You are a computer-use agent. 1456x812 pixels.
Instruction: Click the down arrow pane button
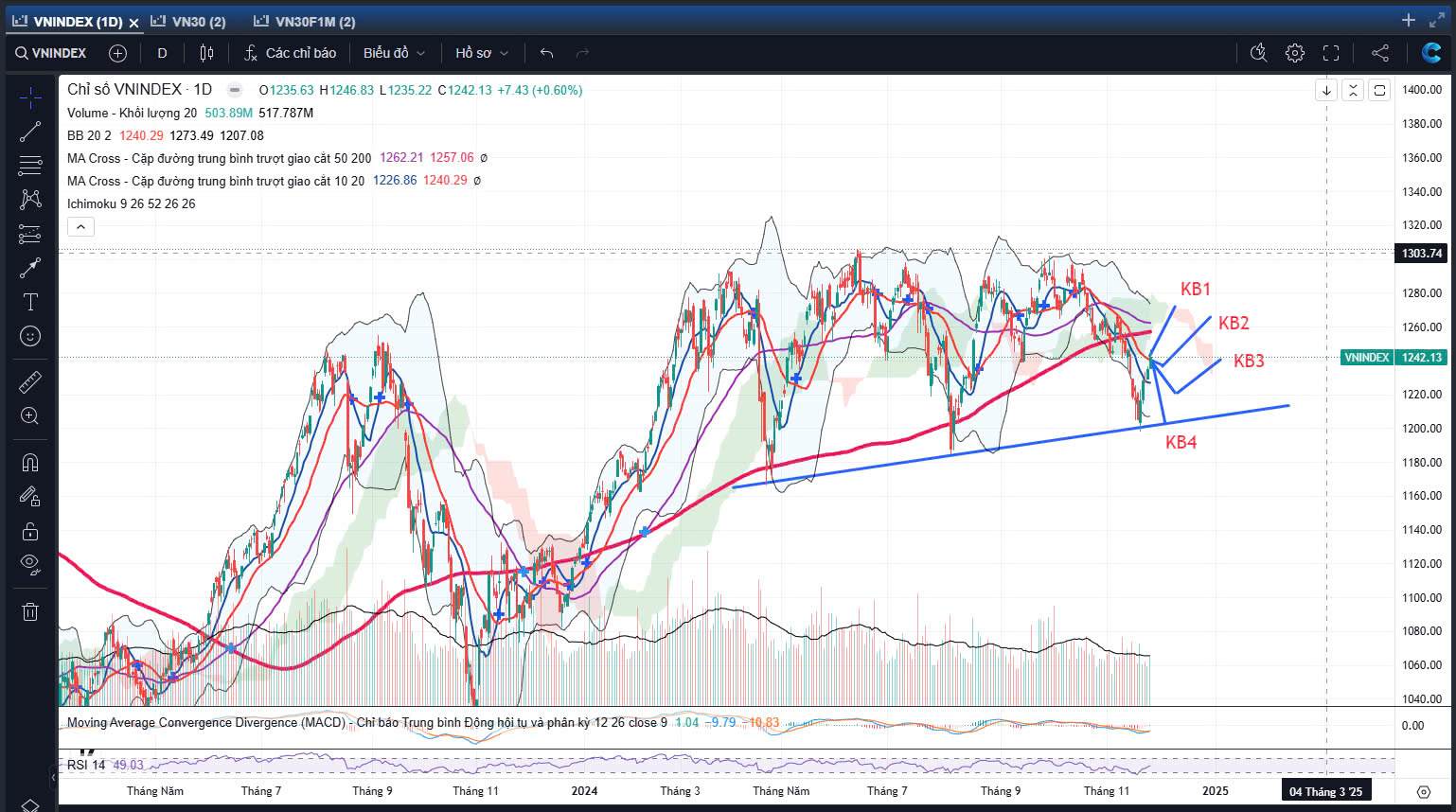click(x=1326, y=90)
